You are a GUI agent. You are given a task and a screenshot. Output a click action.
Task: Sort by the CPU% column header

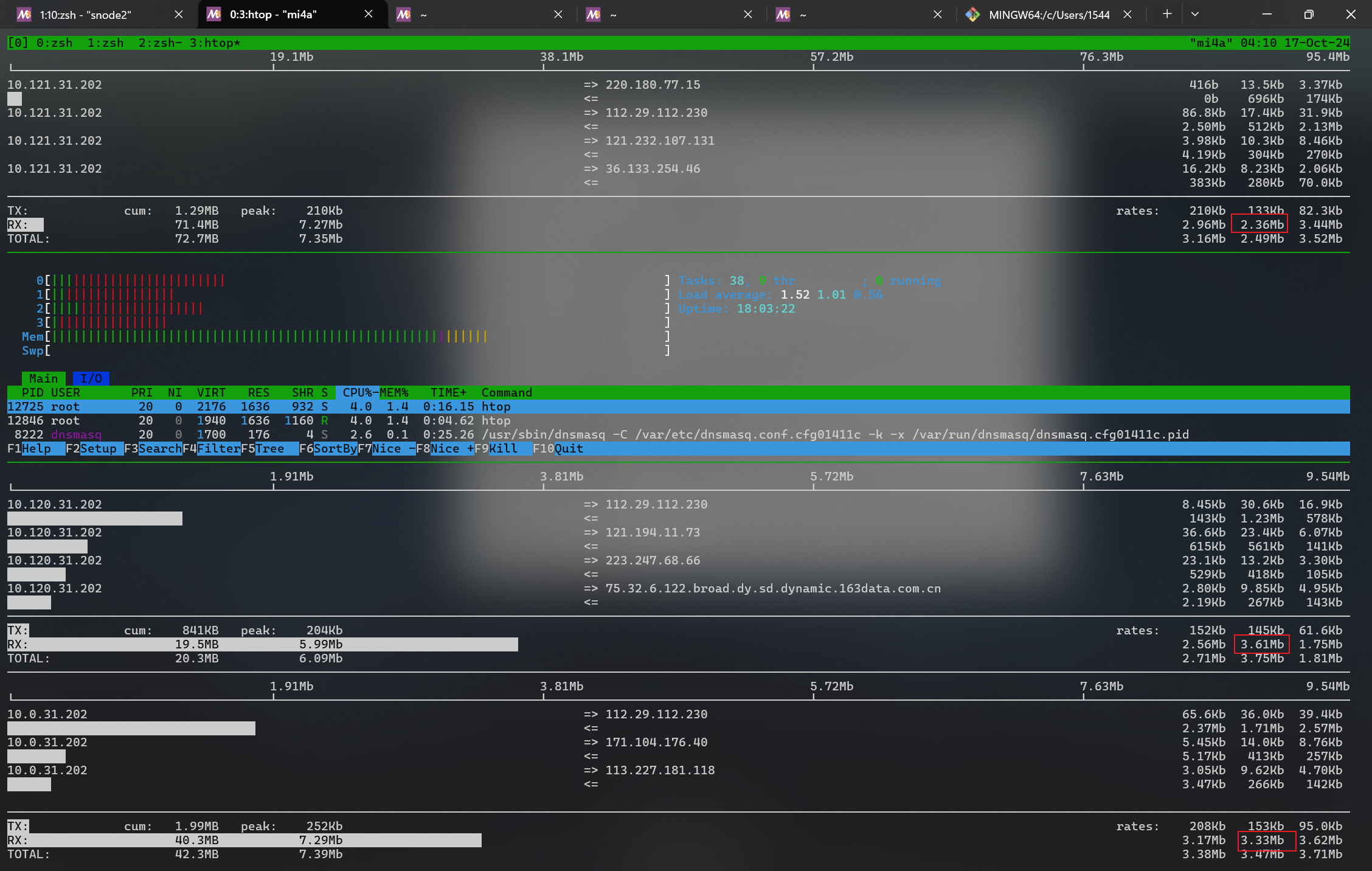[x=357, y=393]
